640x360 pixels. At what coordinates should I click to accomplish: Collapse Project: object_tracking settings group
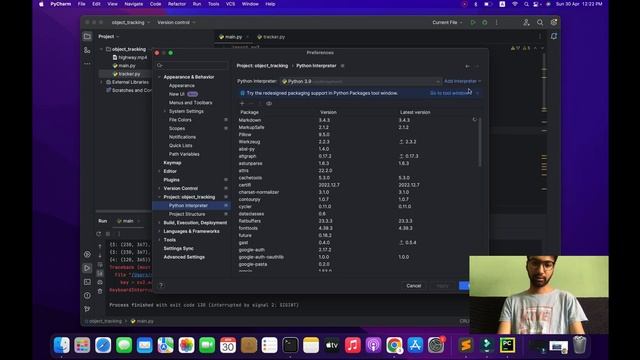(159, 197)
